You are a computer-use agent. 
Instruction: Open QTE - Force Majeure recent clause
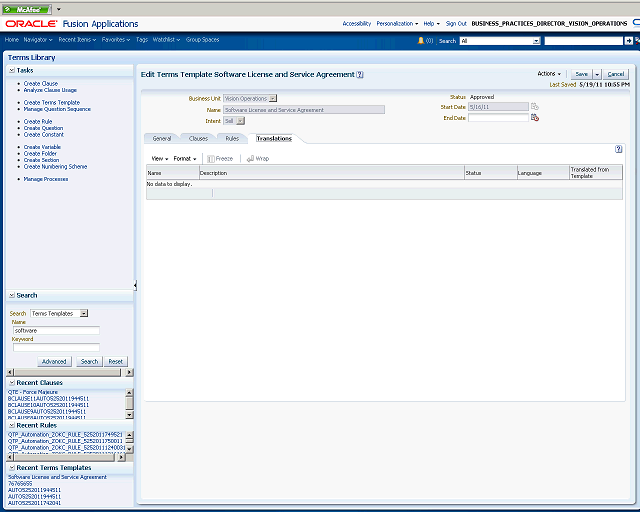click(33, 392)
